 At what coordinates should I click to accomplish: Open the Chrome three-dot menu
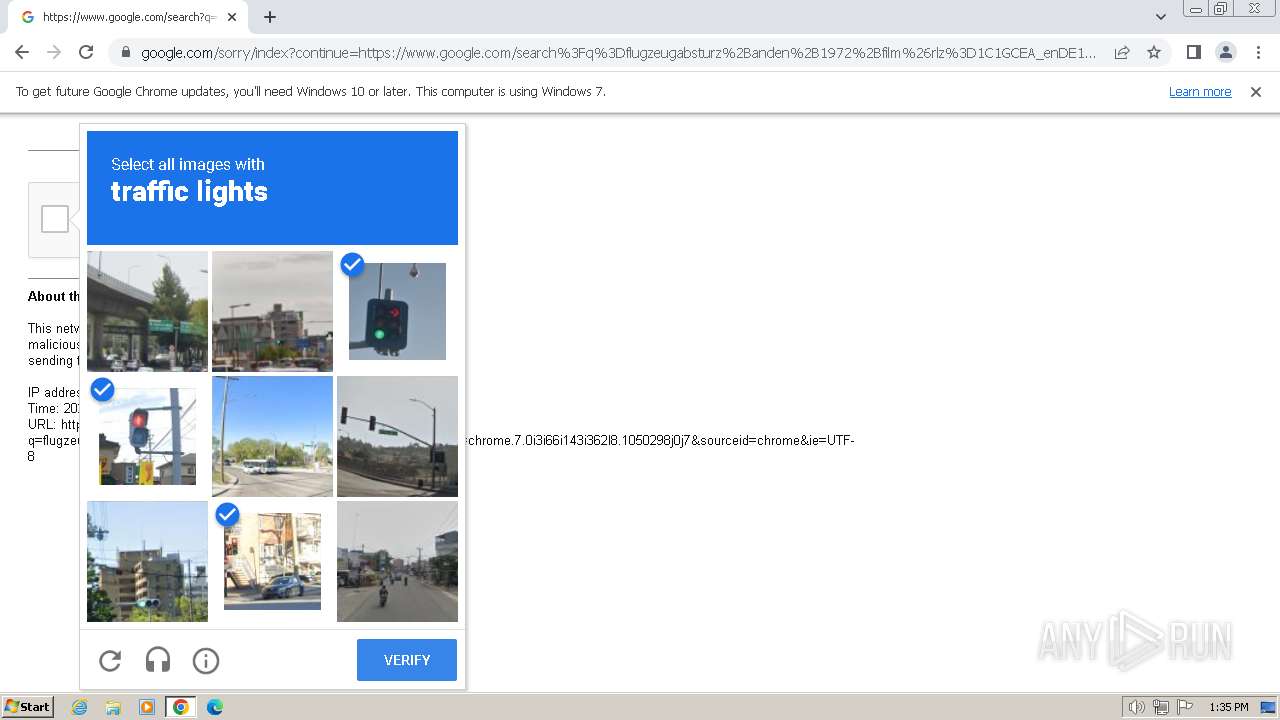pos(1258,52)
